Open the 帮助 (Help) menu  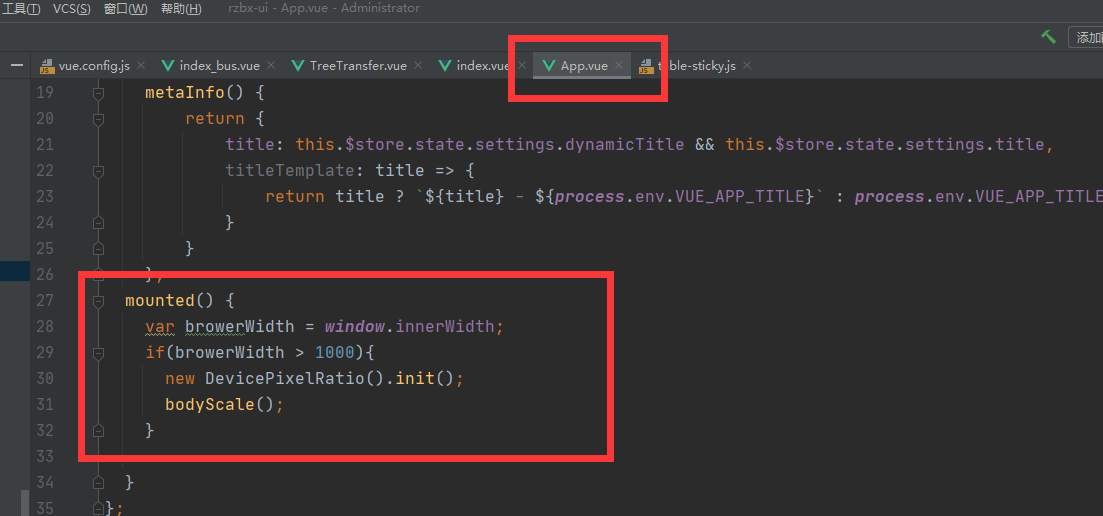click(x=179, y=9)
